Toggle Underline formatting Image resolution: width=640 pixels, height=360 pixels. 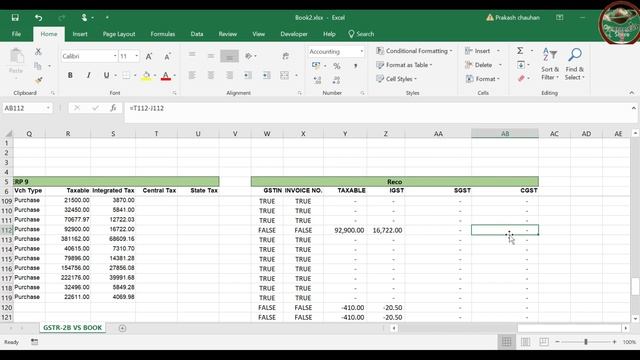click(106, 75)
